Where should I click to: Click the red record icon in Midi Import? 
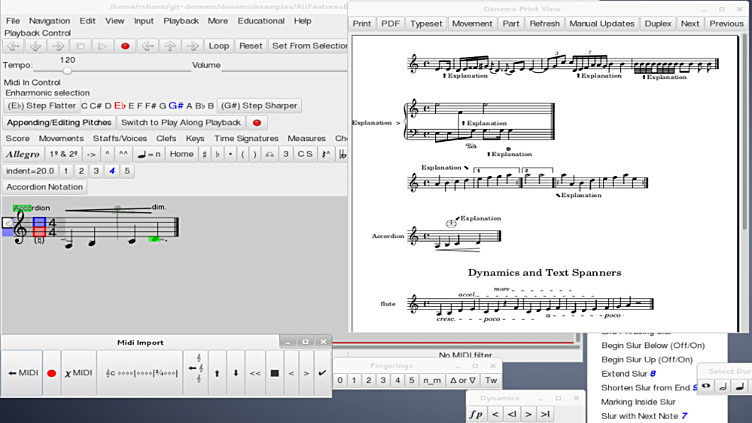coord(52,373)
